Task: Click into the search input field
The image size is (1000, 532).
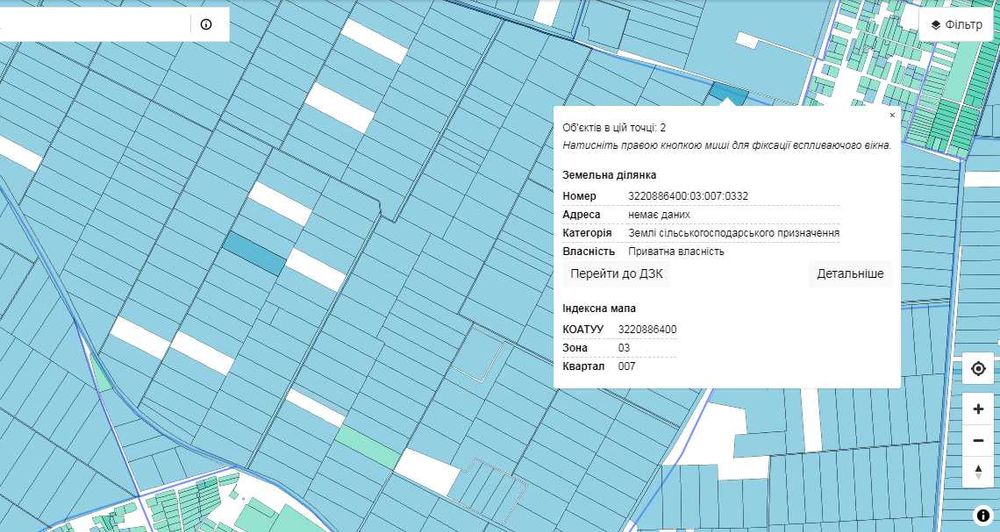Action: click(94, 24)
